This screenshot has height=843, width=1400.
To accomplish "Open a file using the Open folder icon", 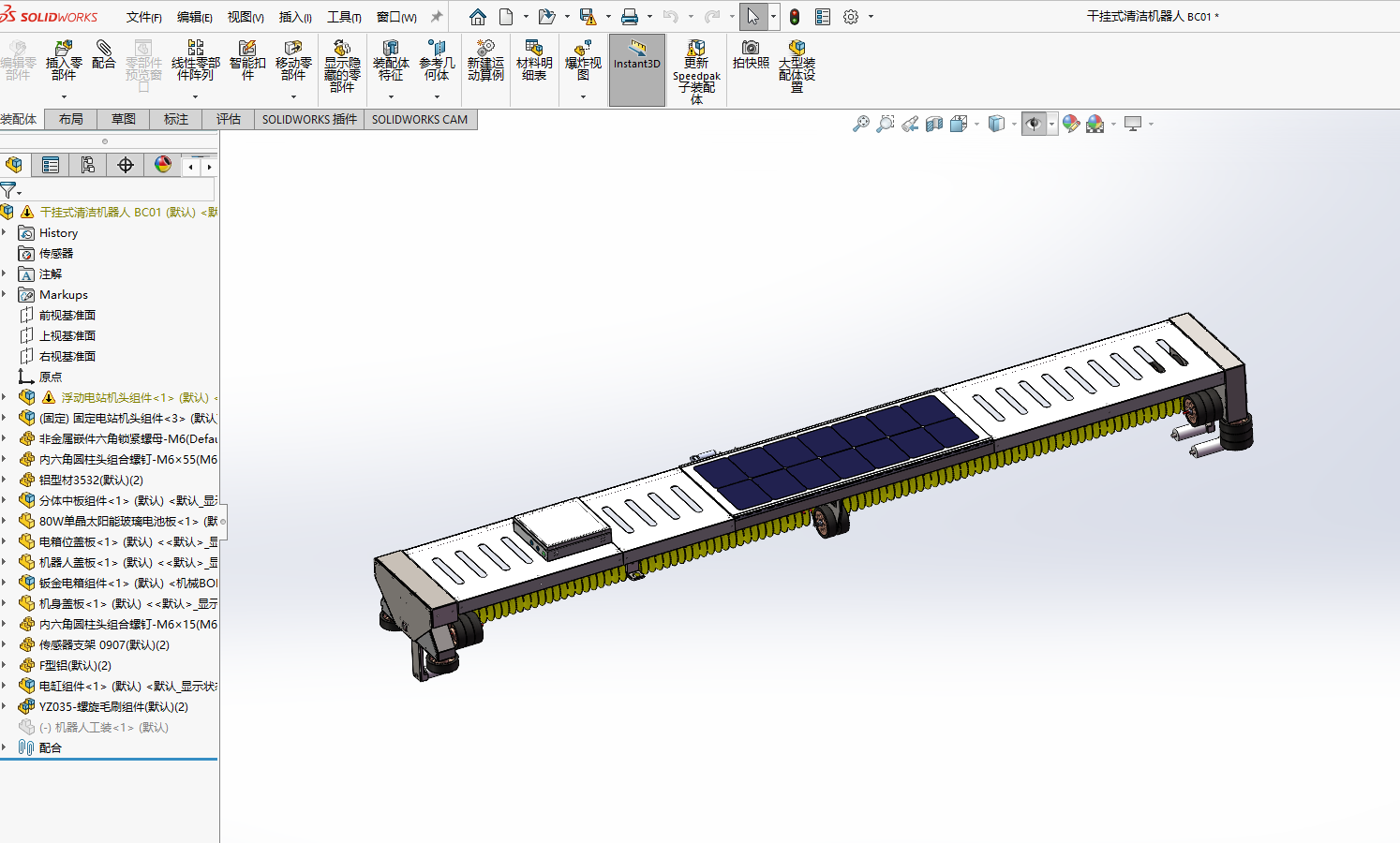I will click(x=546, y=17).
